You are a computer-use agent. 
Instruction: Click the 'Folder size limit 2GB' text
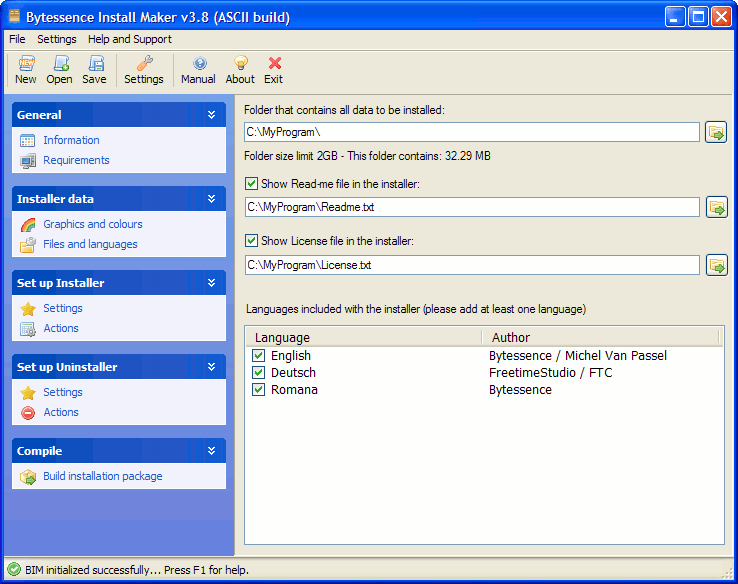tap(291, 156)
